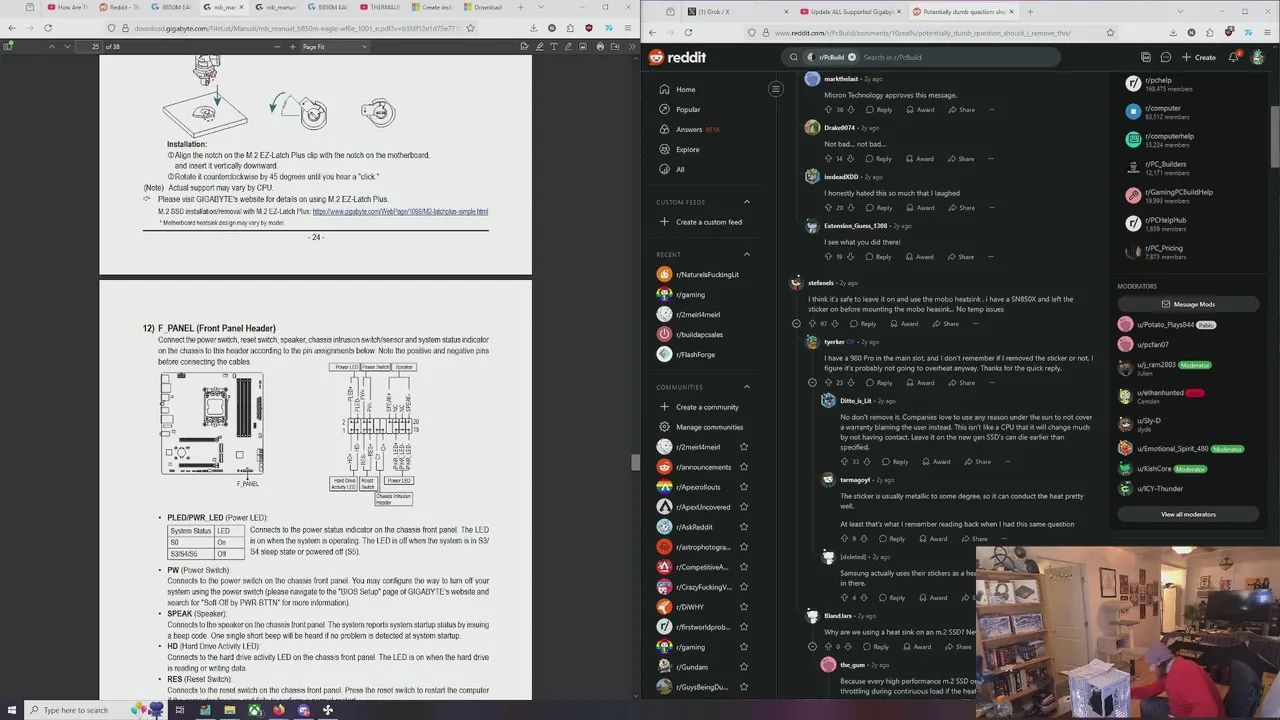Viewport: 1280px width, 720px height.
Task: Open the Reddit user avatar menu
Action: (x=1259, y=57)
